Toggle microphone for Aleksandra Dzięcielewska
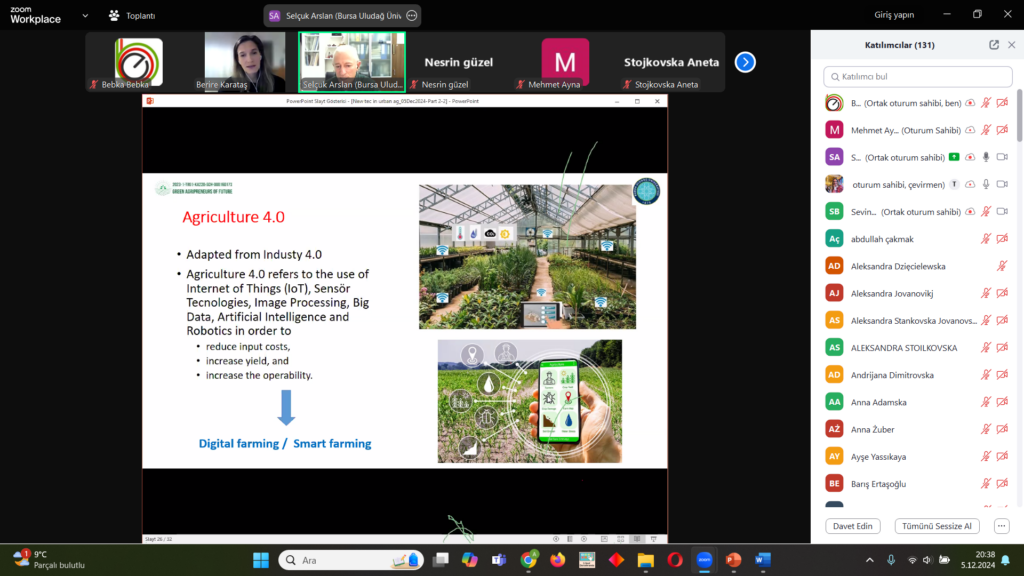This screenshot has height=576, width=1024. (1002, 266)
